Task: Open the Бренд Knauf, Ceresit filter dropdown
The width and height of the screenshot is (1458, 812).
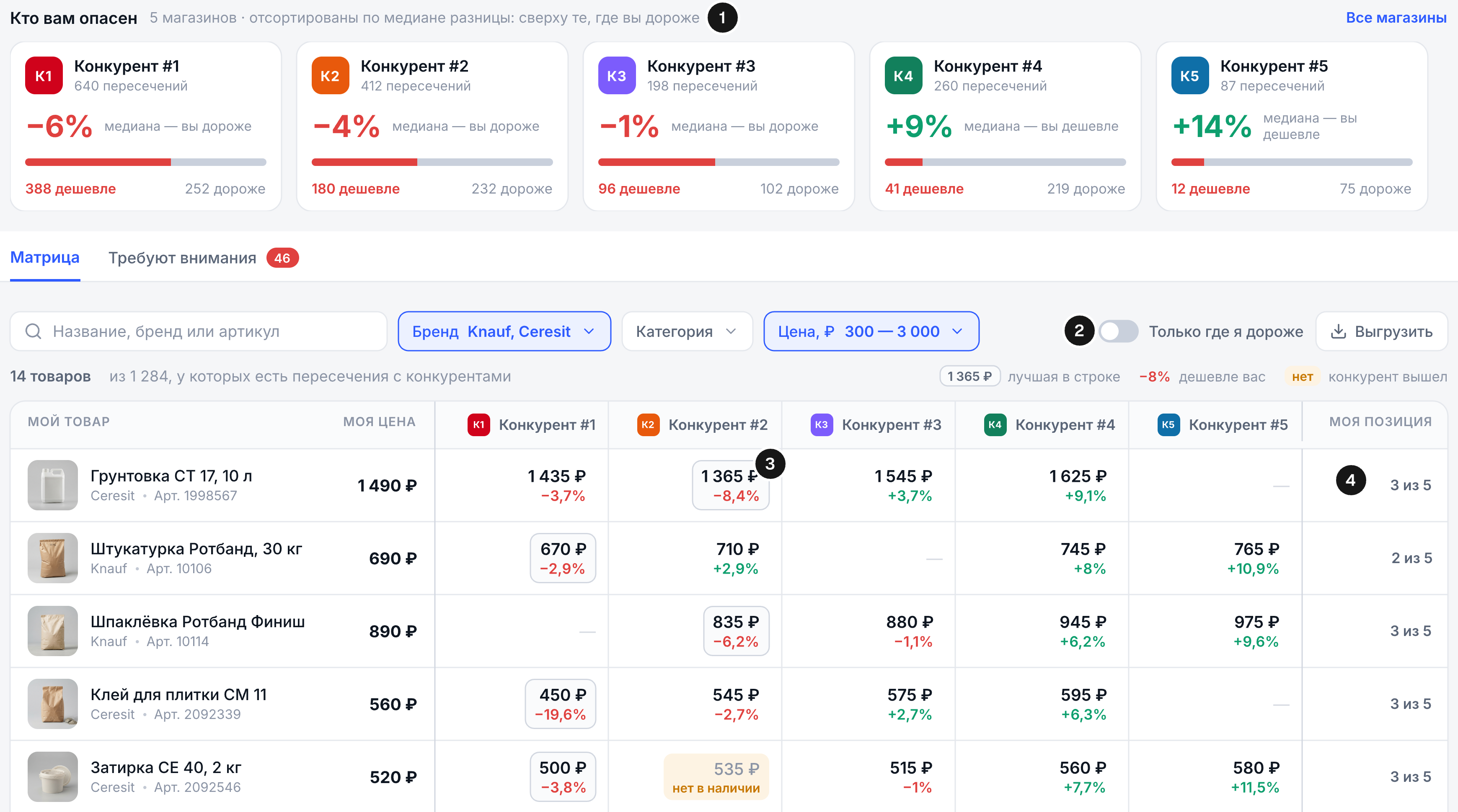Action: tap(504, 331)
